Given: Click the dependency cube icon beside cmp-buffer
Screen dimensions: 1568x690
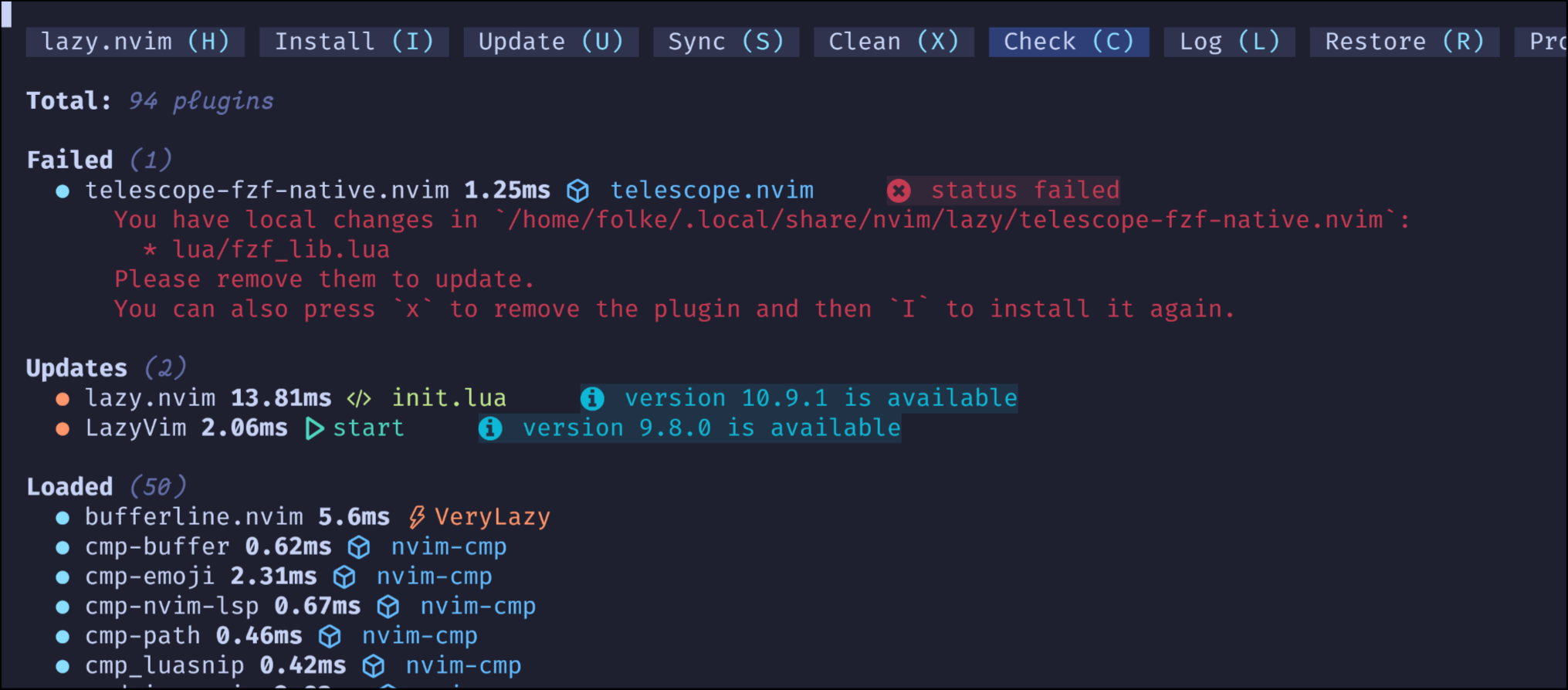Looking at the screenshot, I should (358, 546).
